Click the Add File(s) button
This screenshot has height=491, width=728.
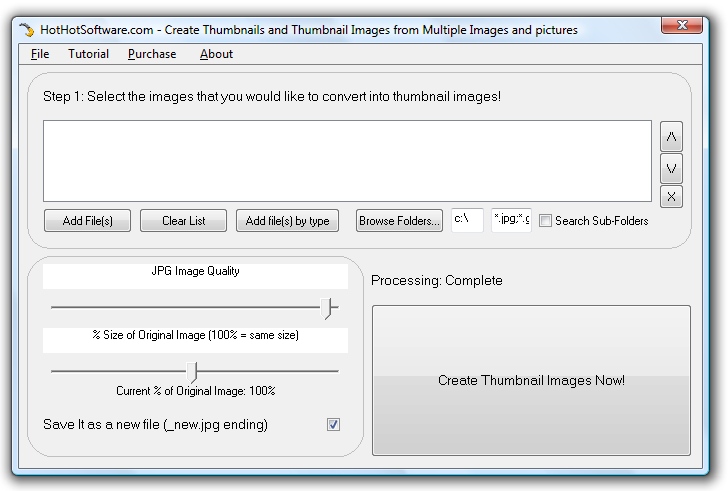tap(87, 220)
